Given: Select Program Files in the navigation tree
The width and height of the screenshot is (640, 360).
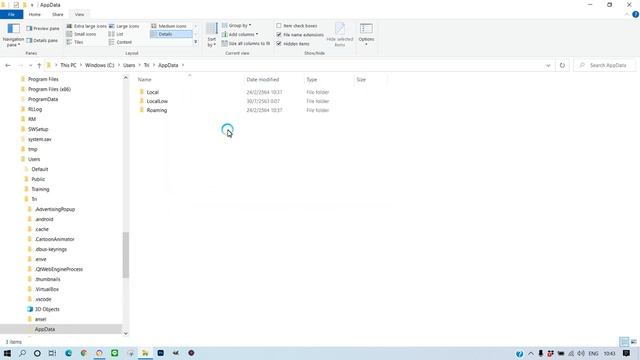Looking at the screenshot, I should pyautogui.click(x=43, y=79).
